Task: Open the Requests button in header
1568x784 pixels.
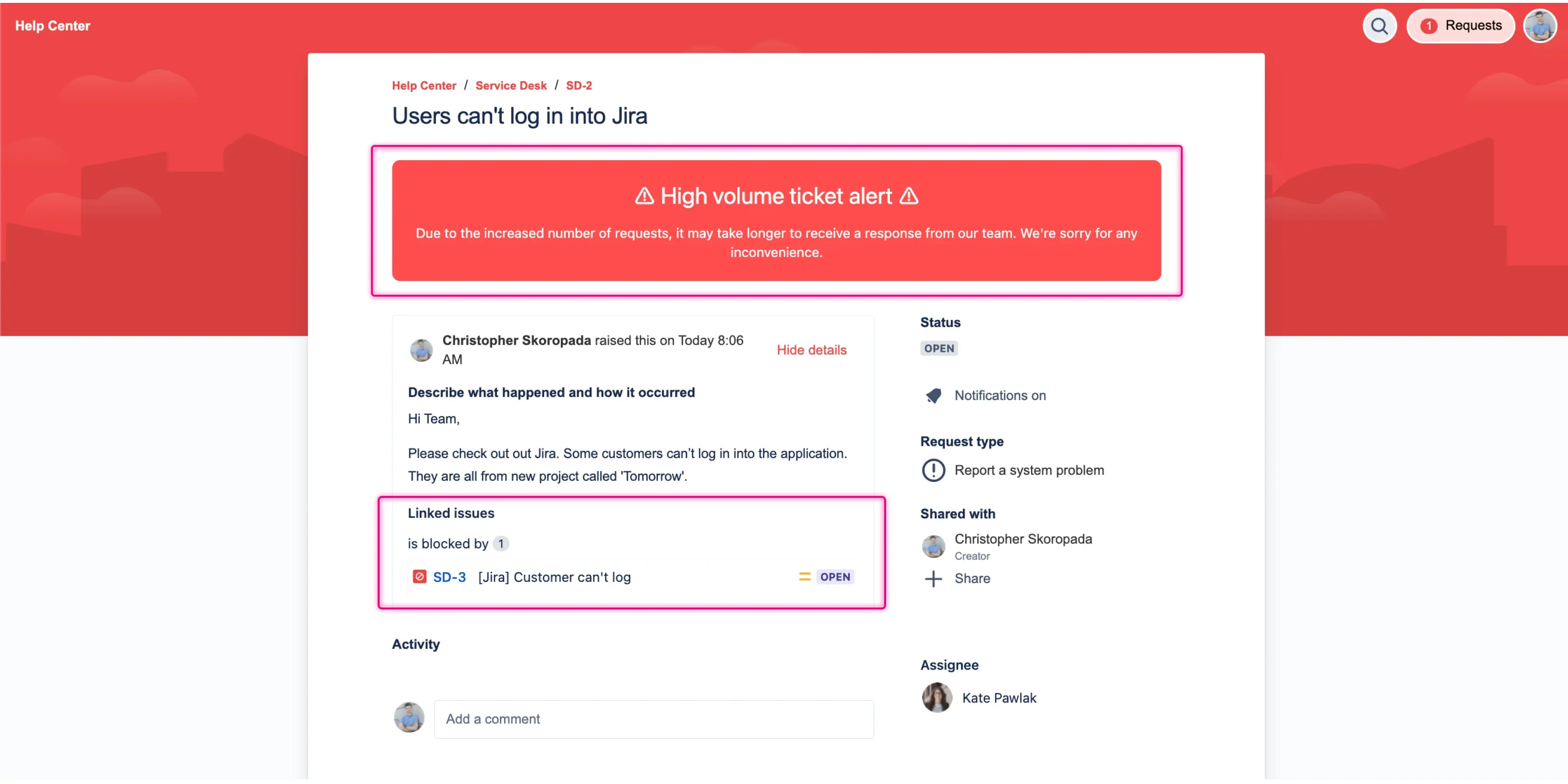Action: [x=1460, y=26]
